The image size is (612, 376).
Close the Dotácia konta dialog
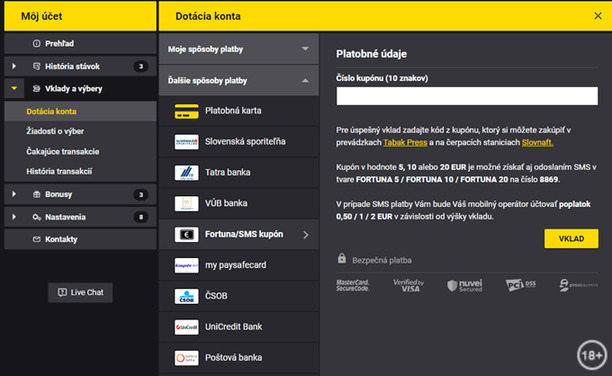pos(598,16)
